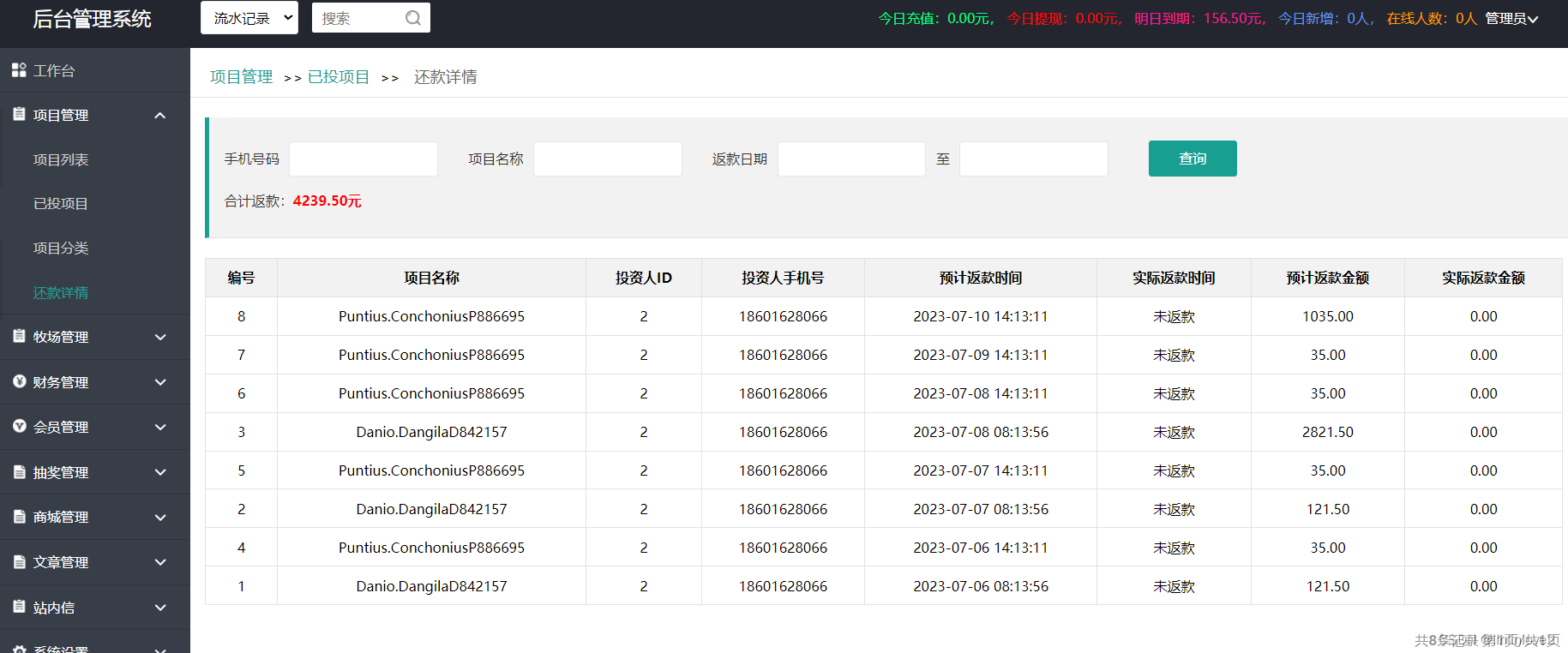Click the 2023-07-09 14:13:11 cell
The image size is (1568, 653).
click(x=981, y=355)
